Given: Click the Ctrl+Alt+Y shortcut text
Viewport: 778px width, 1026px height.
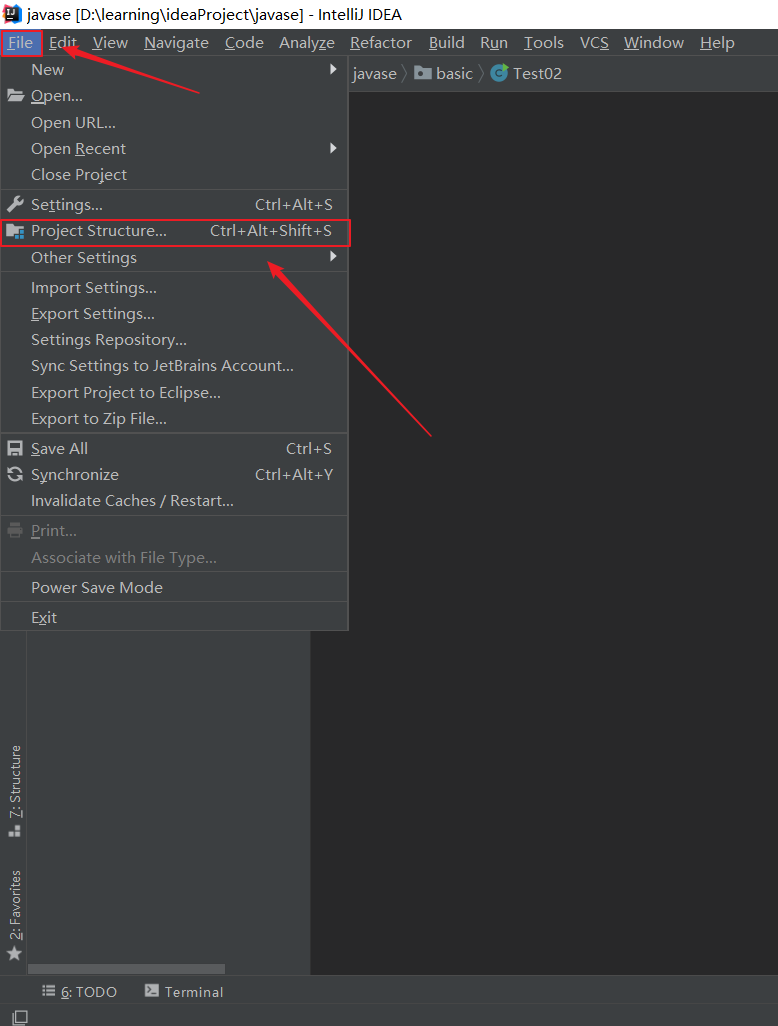Looking at the screenshot, I should (x=294, y=474).
